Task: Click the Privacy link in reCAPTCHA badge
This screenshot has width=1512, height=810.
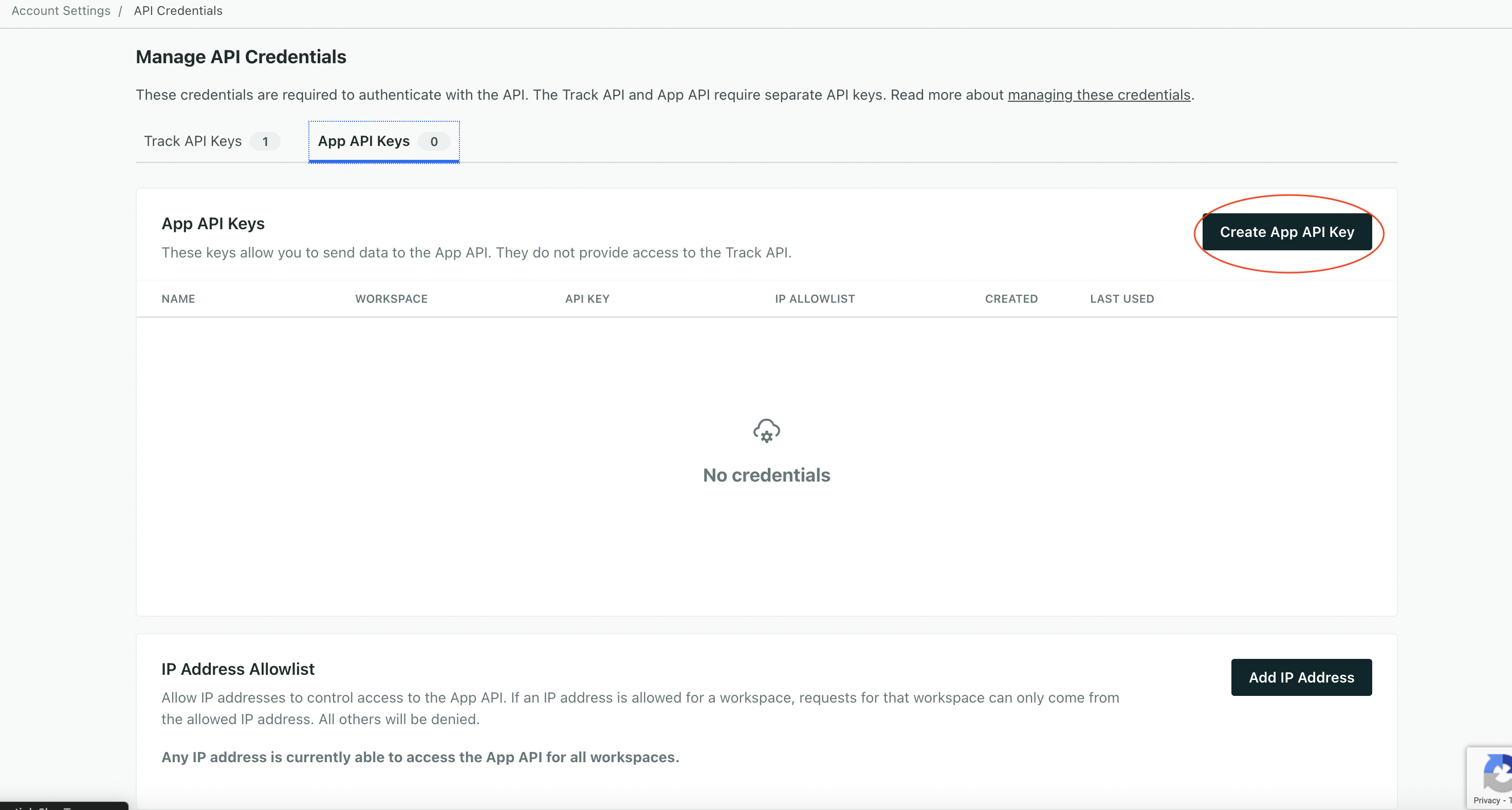Action: (1486, 800)
